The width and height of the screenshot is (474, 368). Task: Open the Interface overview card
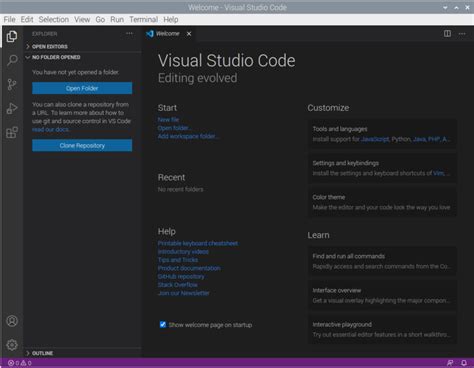[x=382, y=295]
